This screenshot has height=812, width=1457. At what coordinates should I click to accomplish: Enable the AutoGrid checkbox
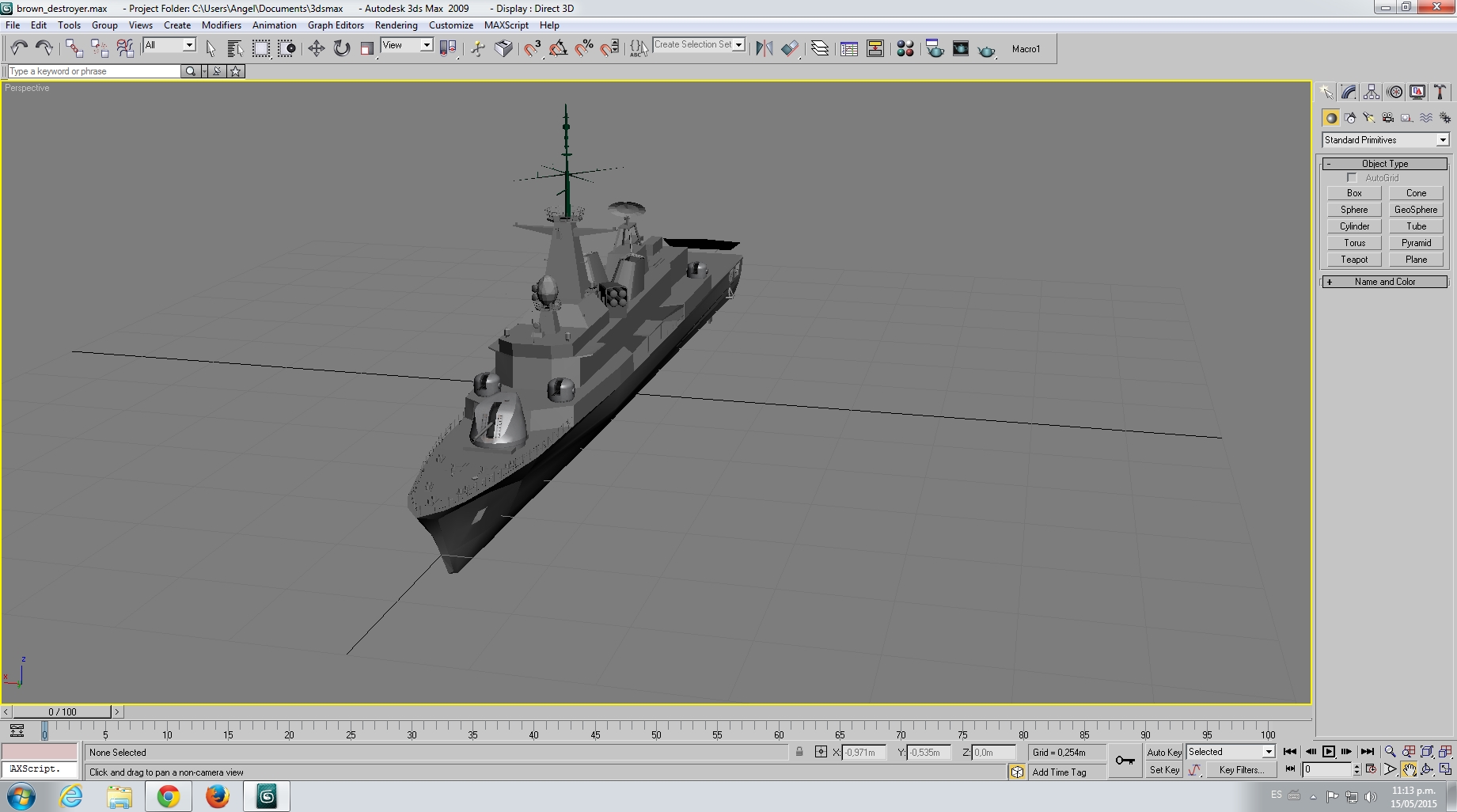pyautogui.click(x=1352, y=178)
